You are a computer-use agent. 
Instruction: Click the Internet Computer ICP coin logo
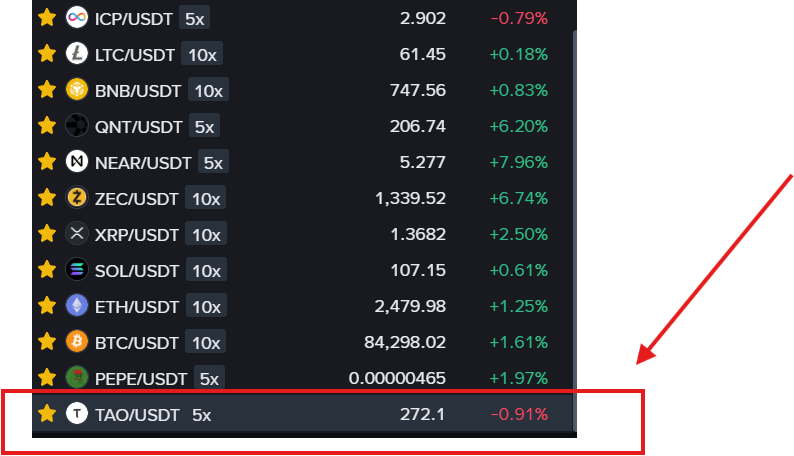click(77, 17)
